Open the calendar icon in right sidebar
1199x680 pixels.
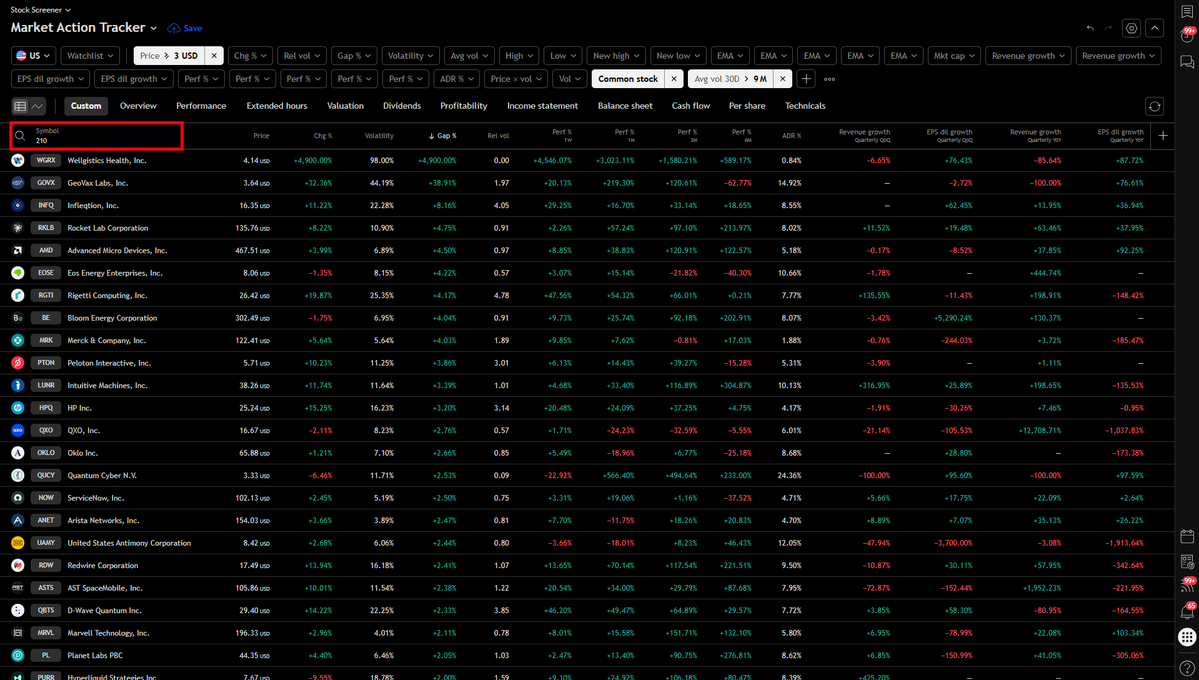pos(1187,537)
